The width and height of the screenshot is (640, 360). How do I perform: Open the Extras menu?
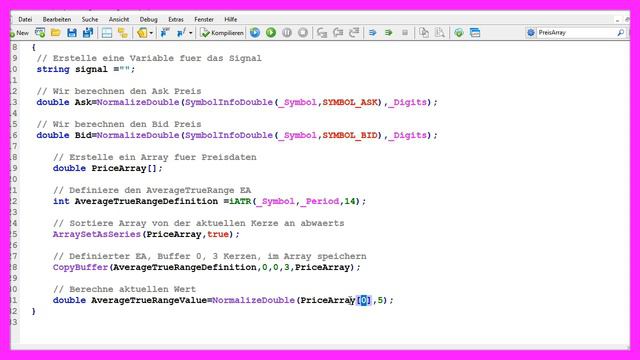coord(176,19)
